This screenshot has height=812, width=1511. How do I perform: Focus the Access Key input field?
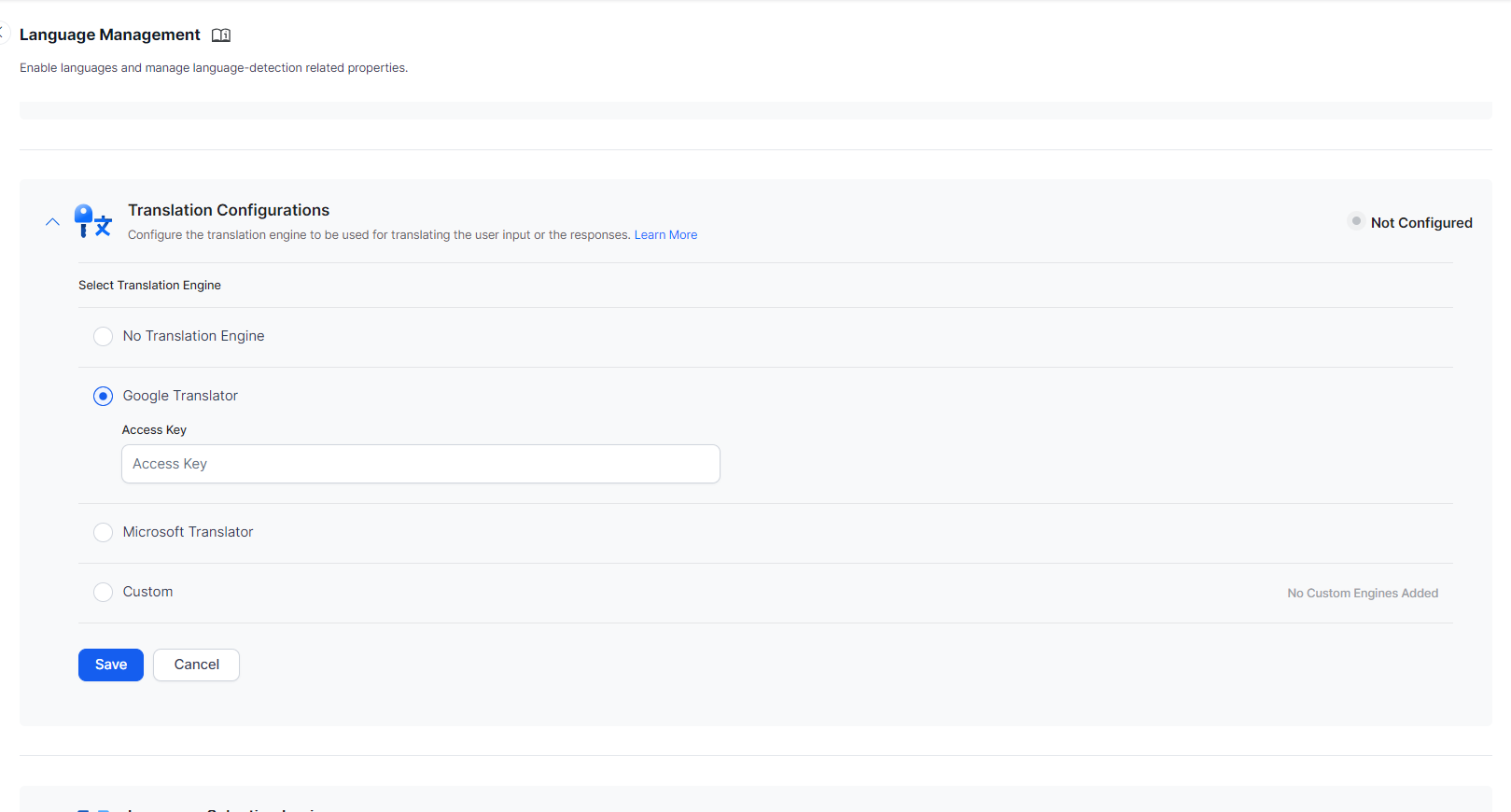[x=420, y=464]
